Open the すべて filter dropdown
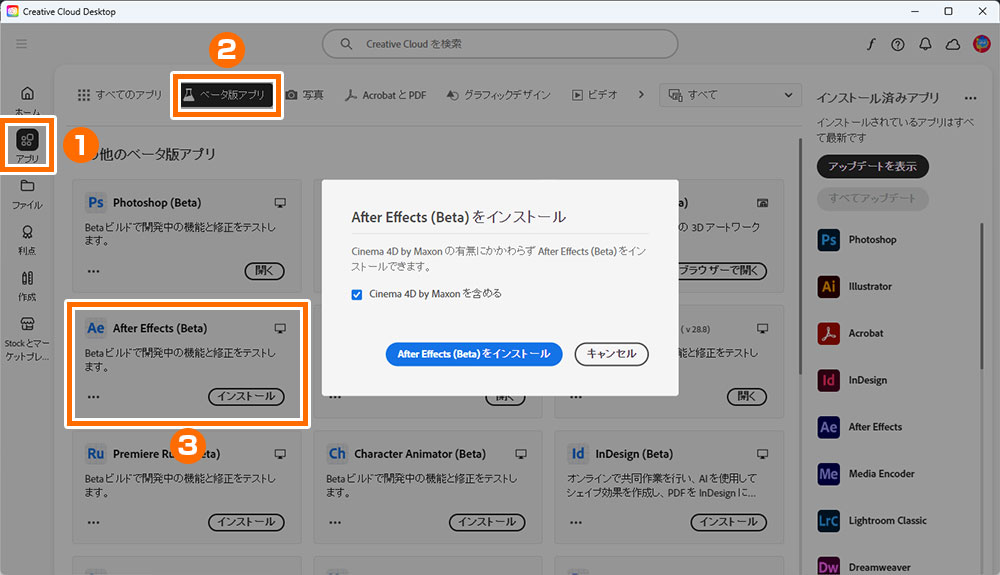 click(x=731, y=95)
